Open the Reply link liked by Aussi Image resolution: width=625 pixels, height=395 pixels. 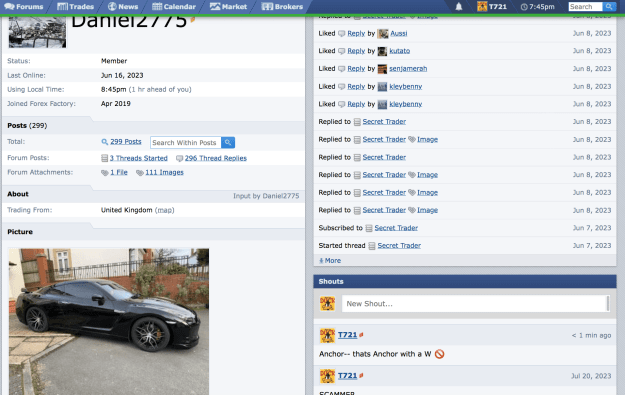(x=356, y=33)
